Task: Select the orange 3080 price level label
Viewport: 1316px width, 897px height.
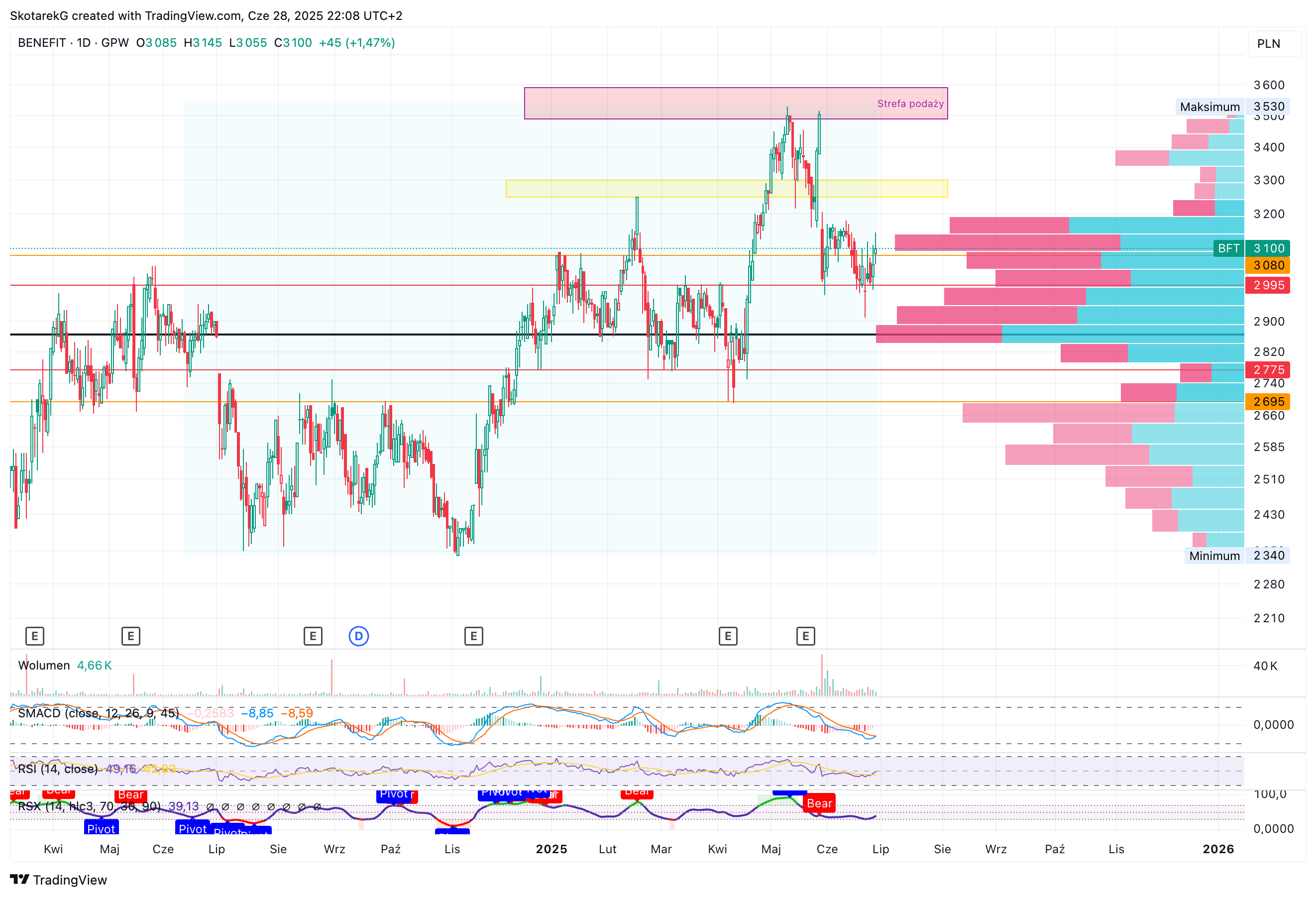Action: [1267, 265]
